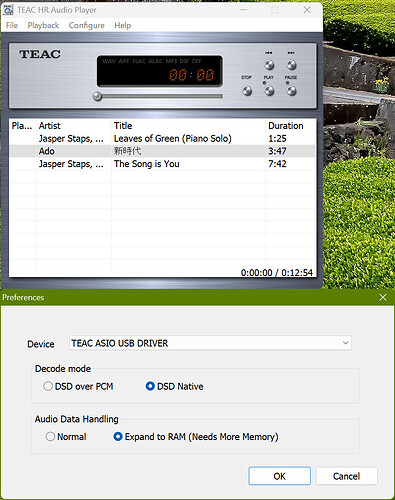Click Jasper Staps artist beside The Song is You
The width and height of the screenshot is (395, 500).
pos(71,164)
